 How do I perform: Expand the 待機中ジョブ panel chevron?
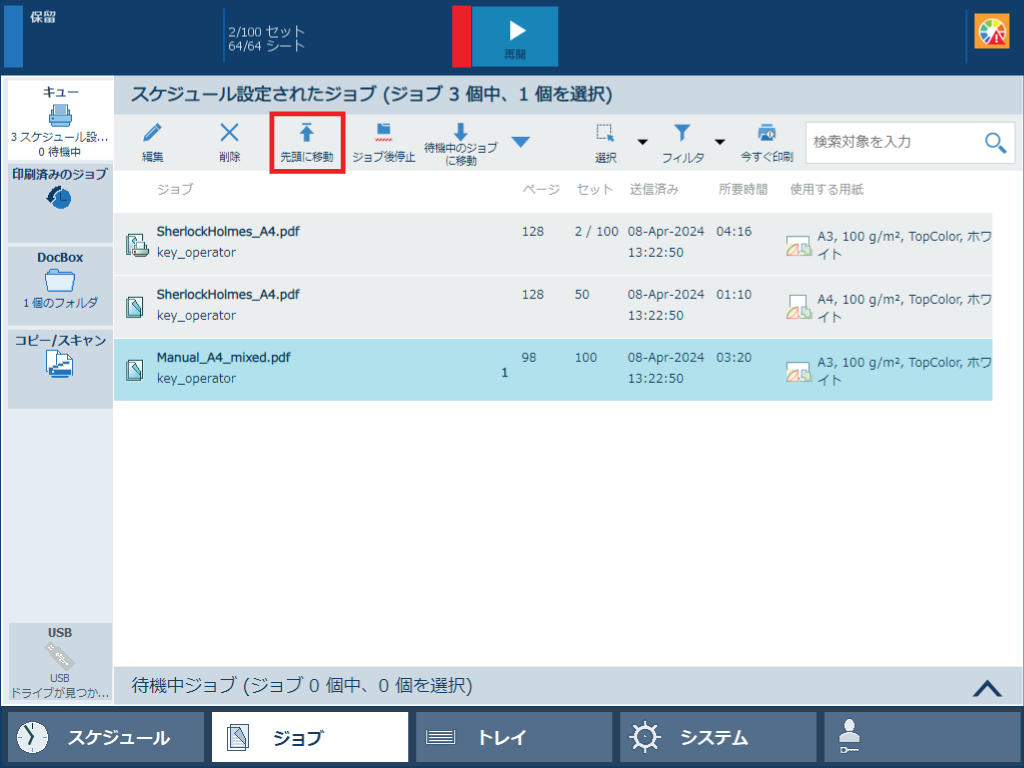coord(986,687)
